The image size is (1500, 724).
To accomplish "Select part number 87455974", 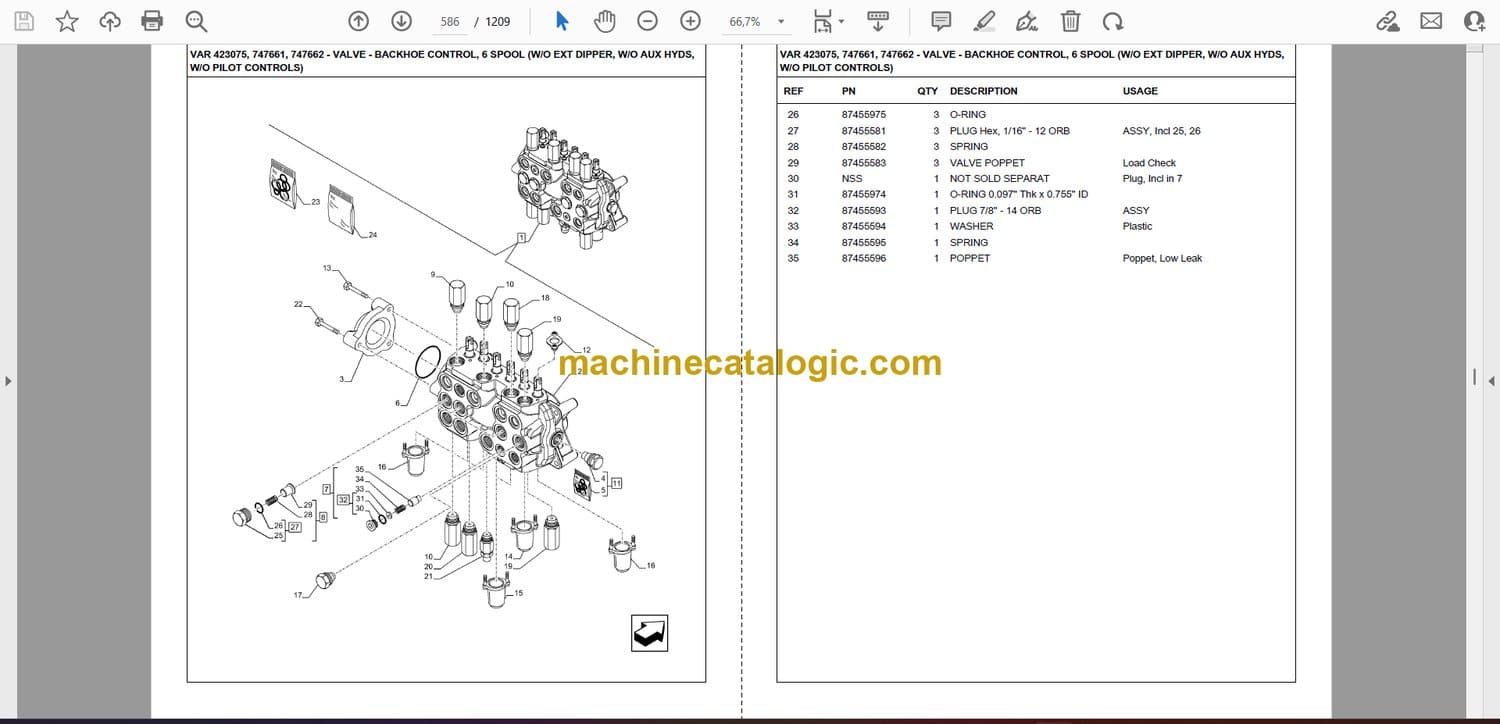I will (864, 194).
